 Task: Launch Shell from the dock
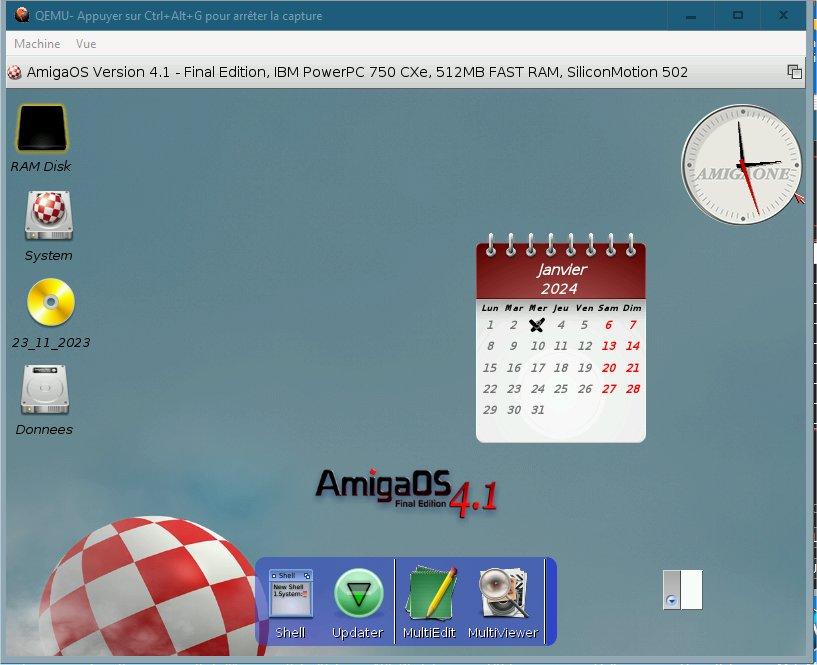(291, 594)
